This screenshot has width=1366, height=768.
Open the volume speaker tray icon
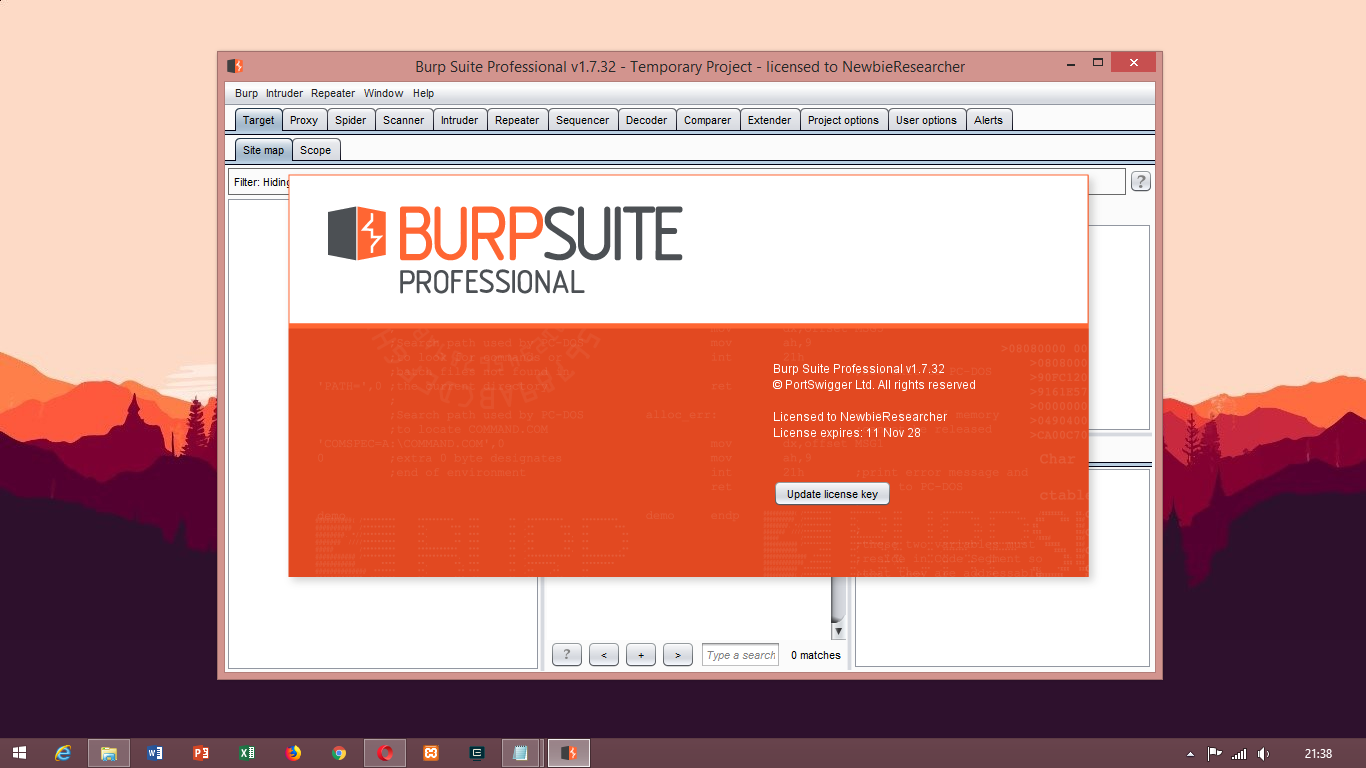pos(1265,754)
